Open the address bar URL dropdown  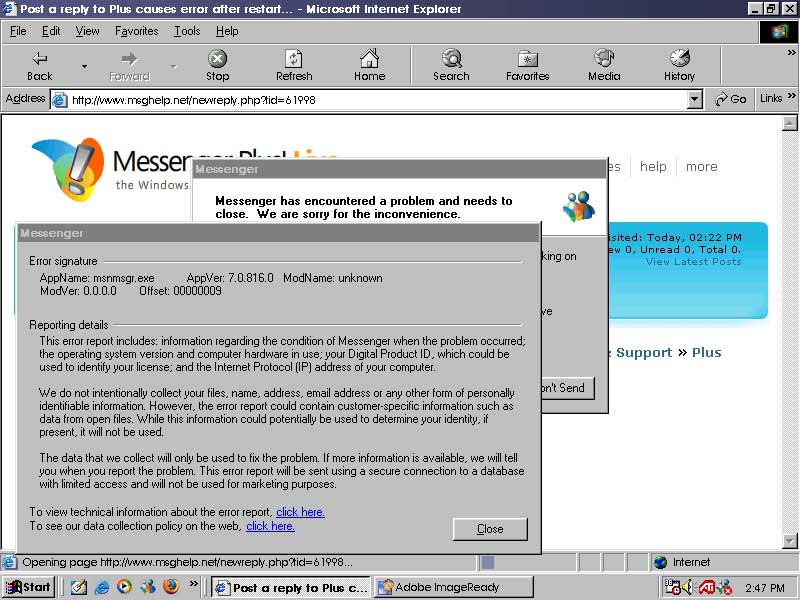pyautogui.click(x=695, y=99)
